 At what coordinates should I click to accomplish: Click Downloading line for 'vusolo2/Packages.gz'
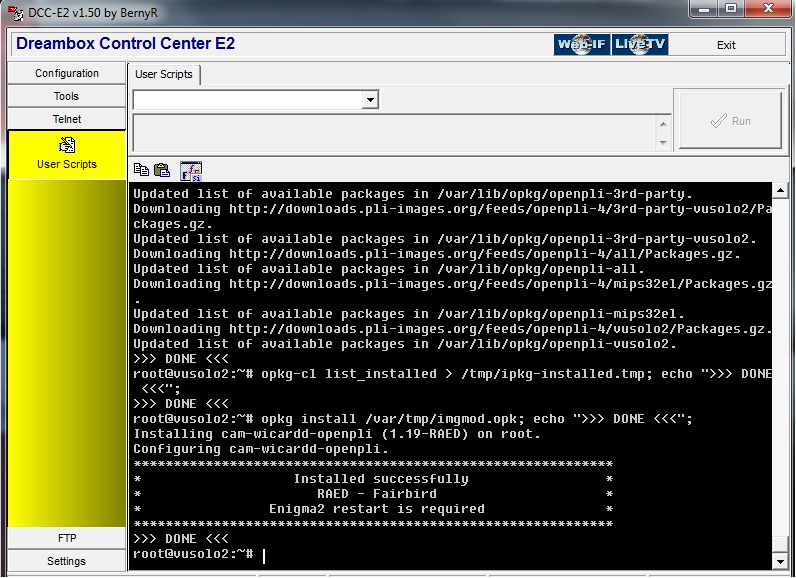click(x=452, y=329)
